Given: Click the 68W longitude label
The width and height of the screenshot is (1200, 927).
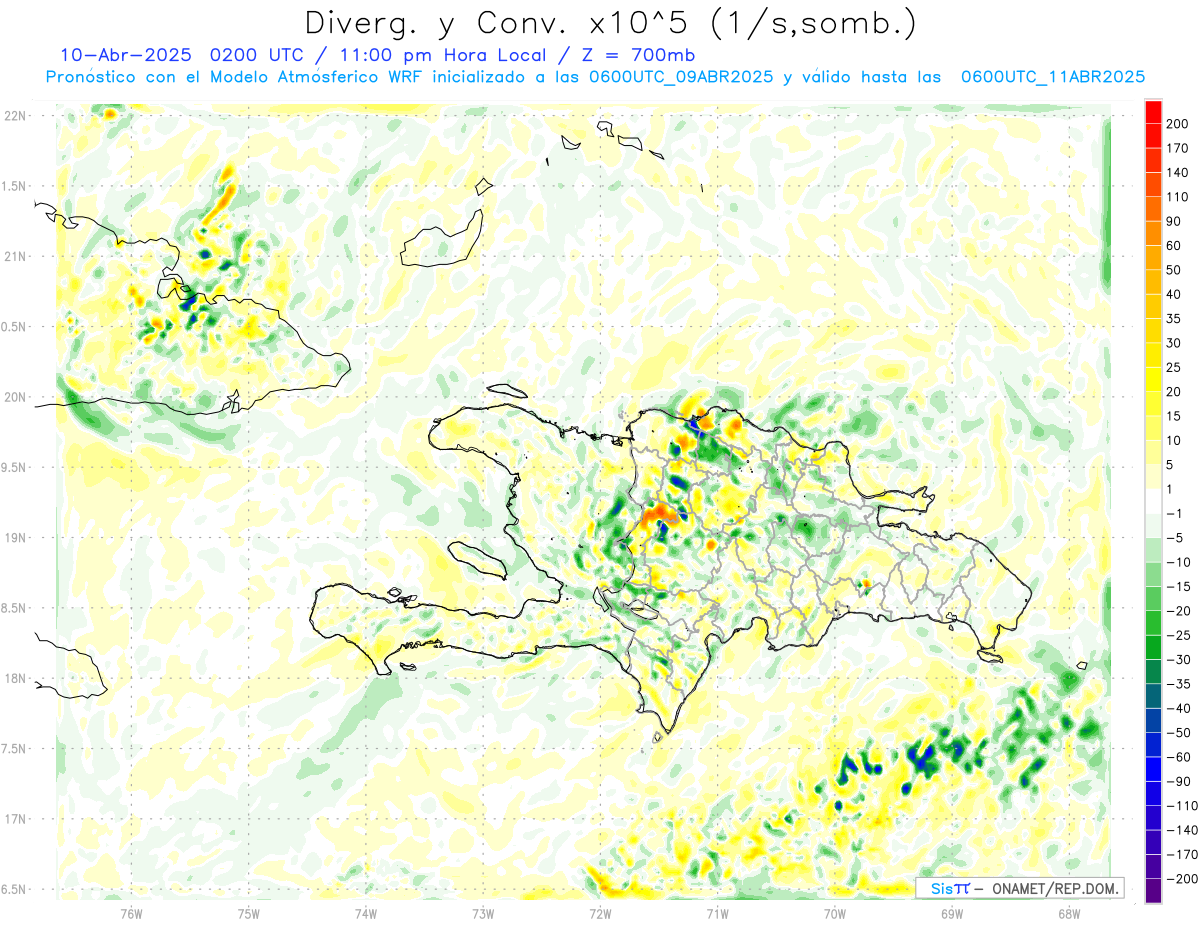Looking at the screenshot, I should click(1069, 913).
